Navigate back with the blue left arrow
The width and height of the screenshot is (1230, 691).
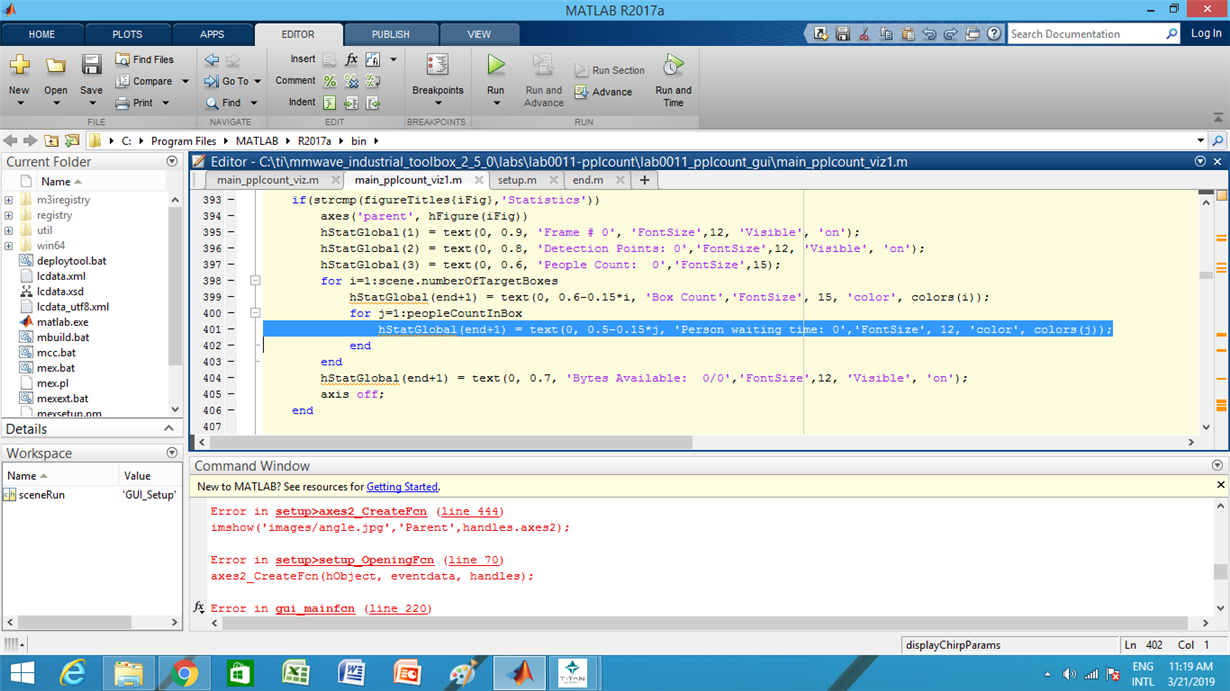211,60
